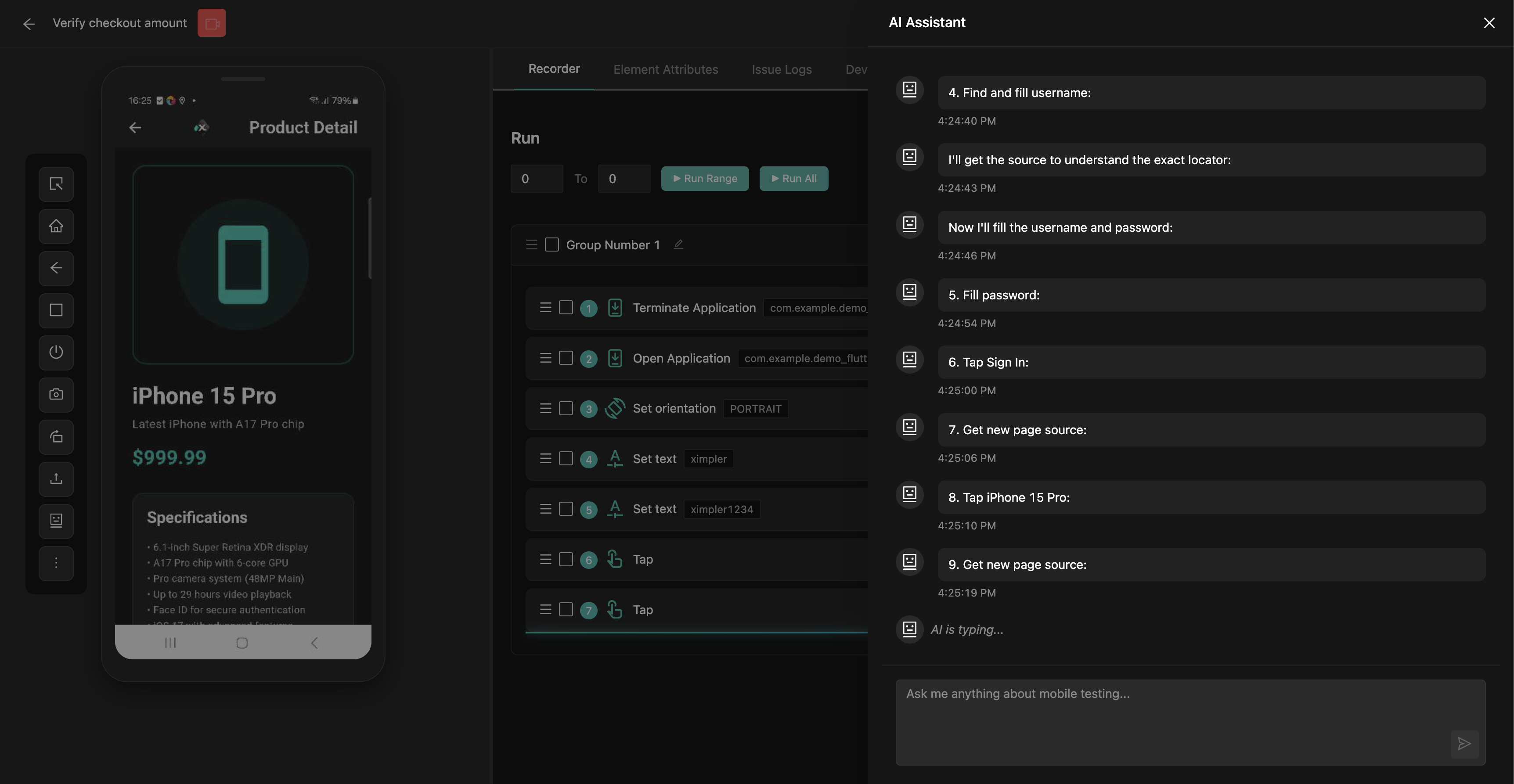Screen dimensions: 1514x784
Task: Click the red stop recording button
Action: point(211,23)
